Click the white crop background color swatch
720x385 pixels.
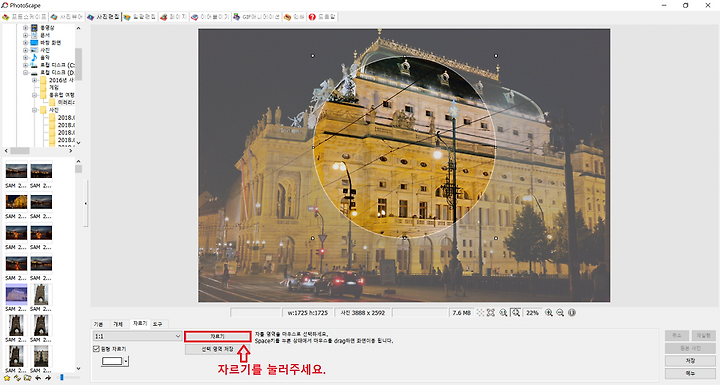coord(112,362)
